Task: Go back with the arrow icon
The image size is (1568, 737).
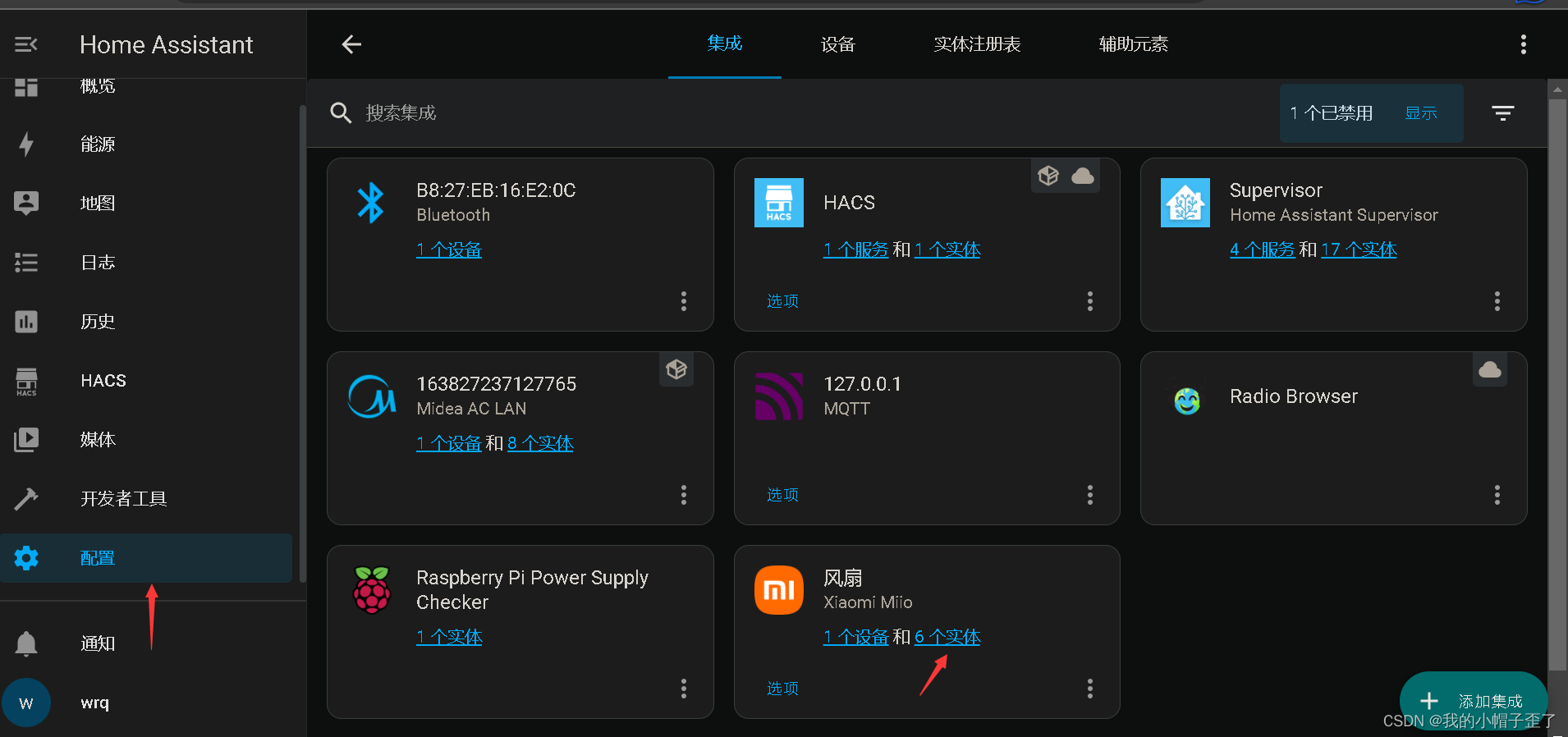Action: (351, 44)
